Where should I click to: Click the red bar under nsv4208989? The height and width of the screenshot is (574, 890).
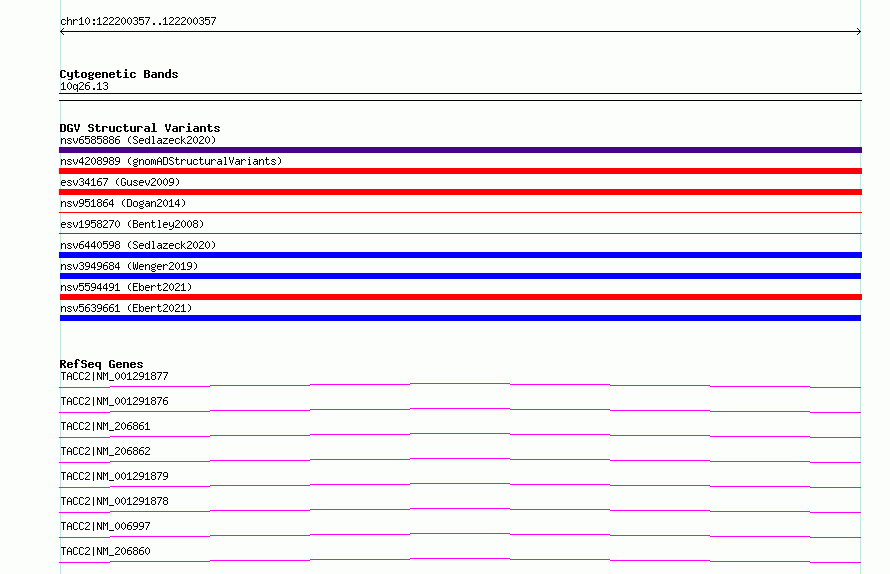[x=460, y=171]
